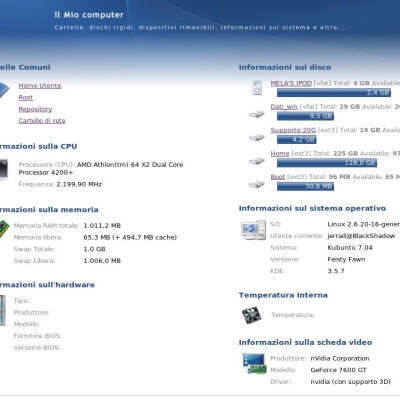Click the 4,2 GB usage bar

(297, 139)
